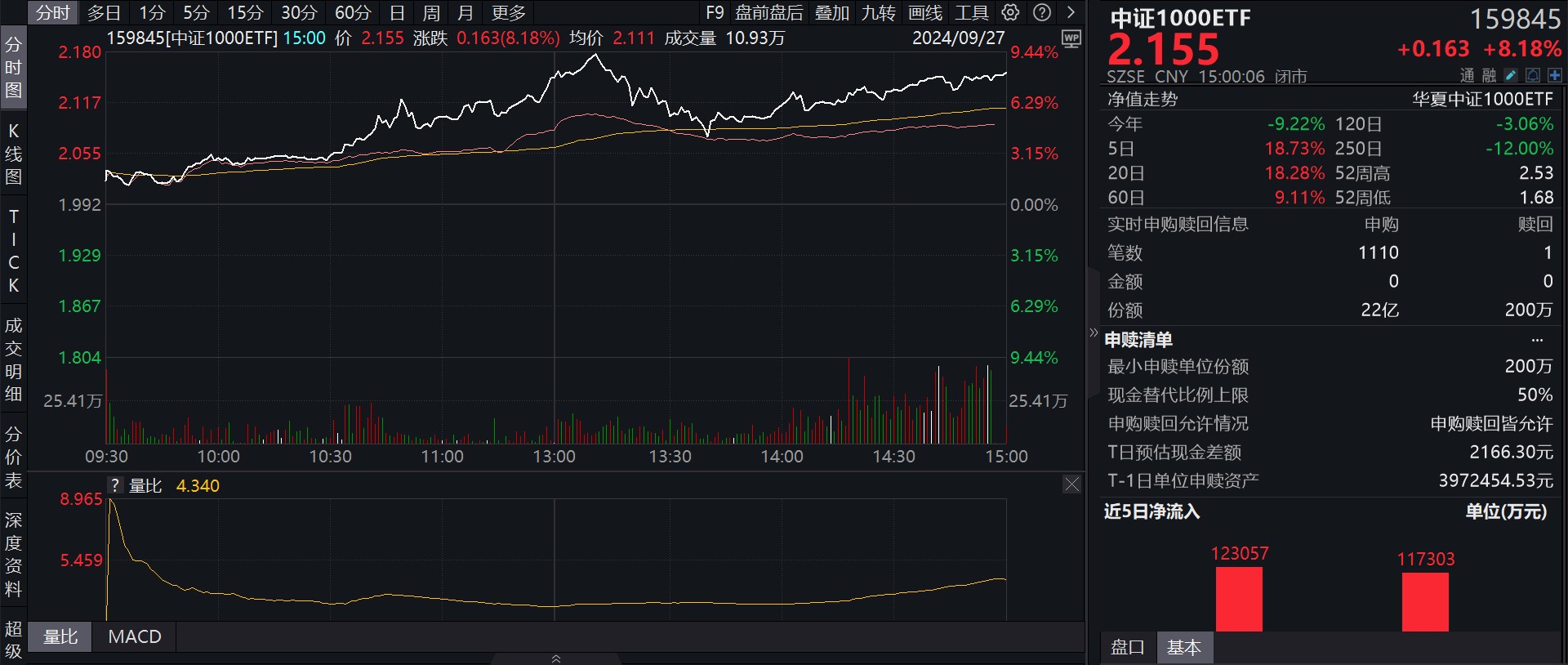
Task: Open the 叠加 overlay menu
Action: point(832,13)
